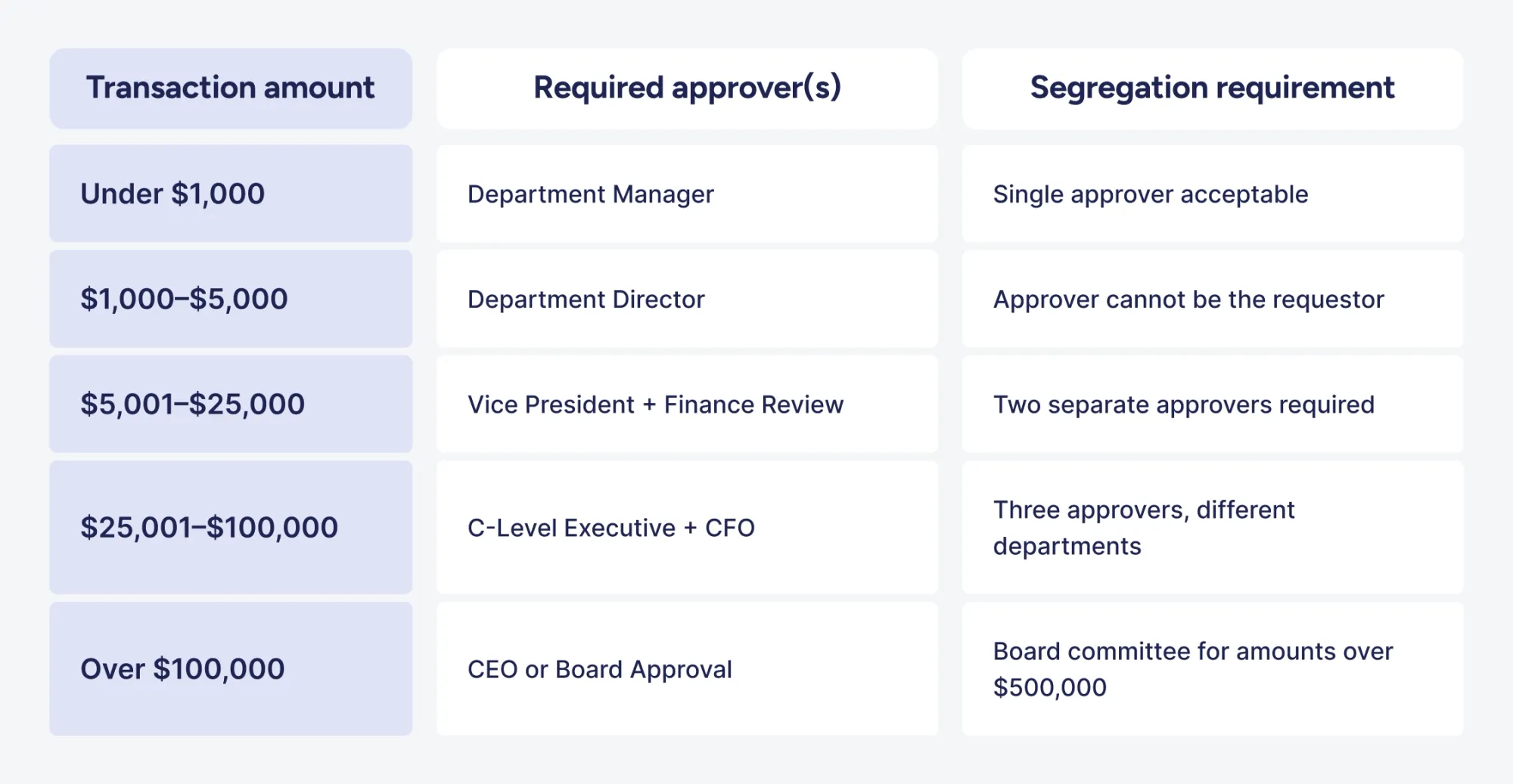Click the $25,001–$100,000 amount cell

click(209, 528)
